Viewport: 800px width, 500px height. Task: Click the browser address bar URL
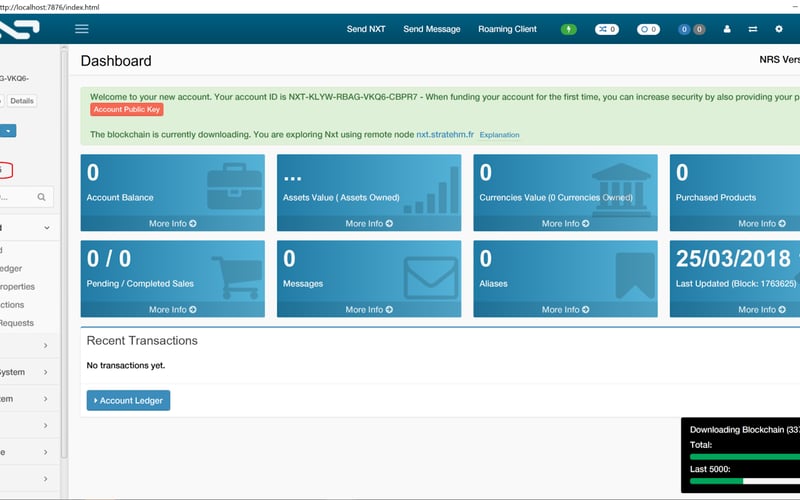(x=49, y=7)
